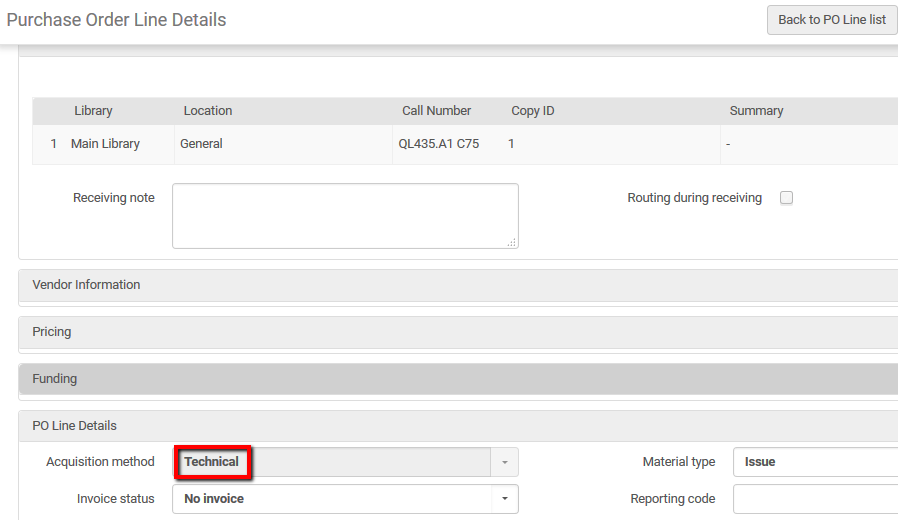
Task: Expand the Pricing section
Action: click(x=52, y=332)
